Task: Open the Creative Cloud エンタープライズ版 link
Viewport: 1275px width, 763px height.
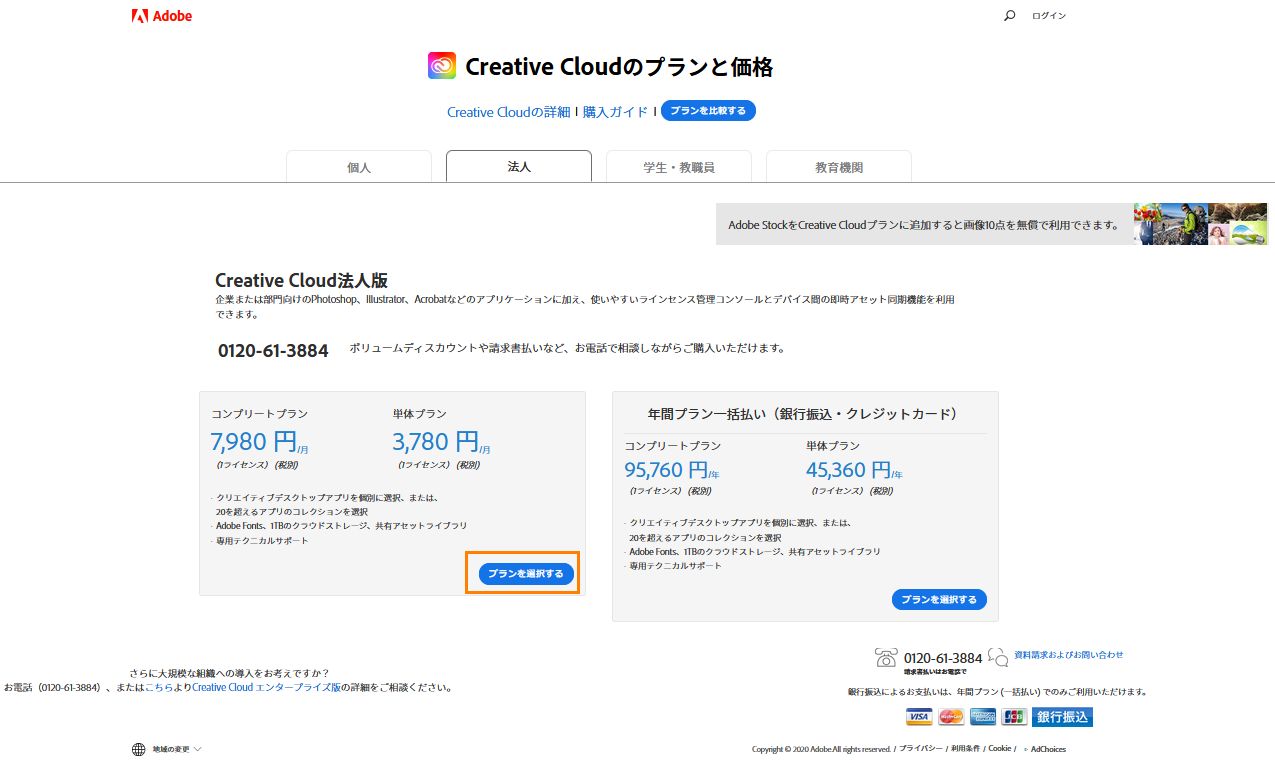Action: pyautogui.click(x=266, y=688)
